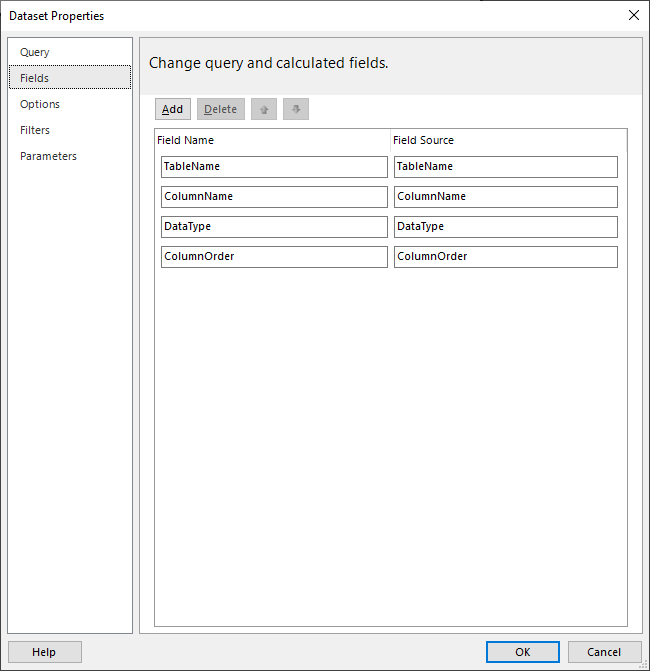Open the Query page

point(70,52)
